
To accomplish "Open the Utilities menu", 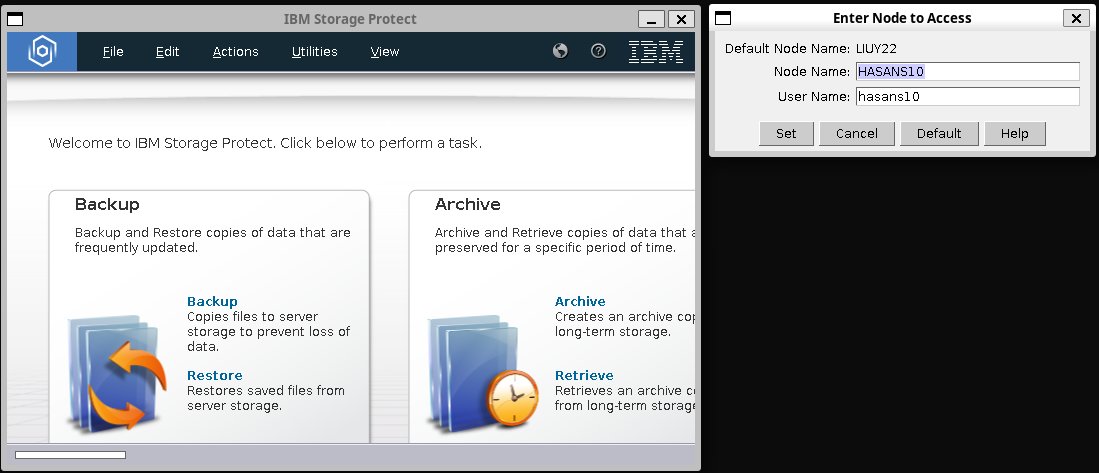I will point(315,51).
